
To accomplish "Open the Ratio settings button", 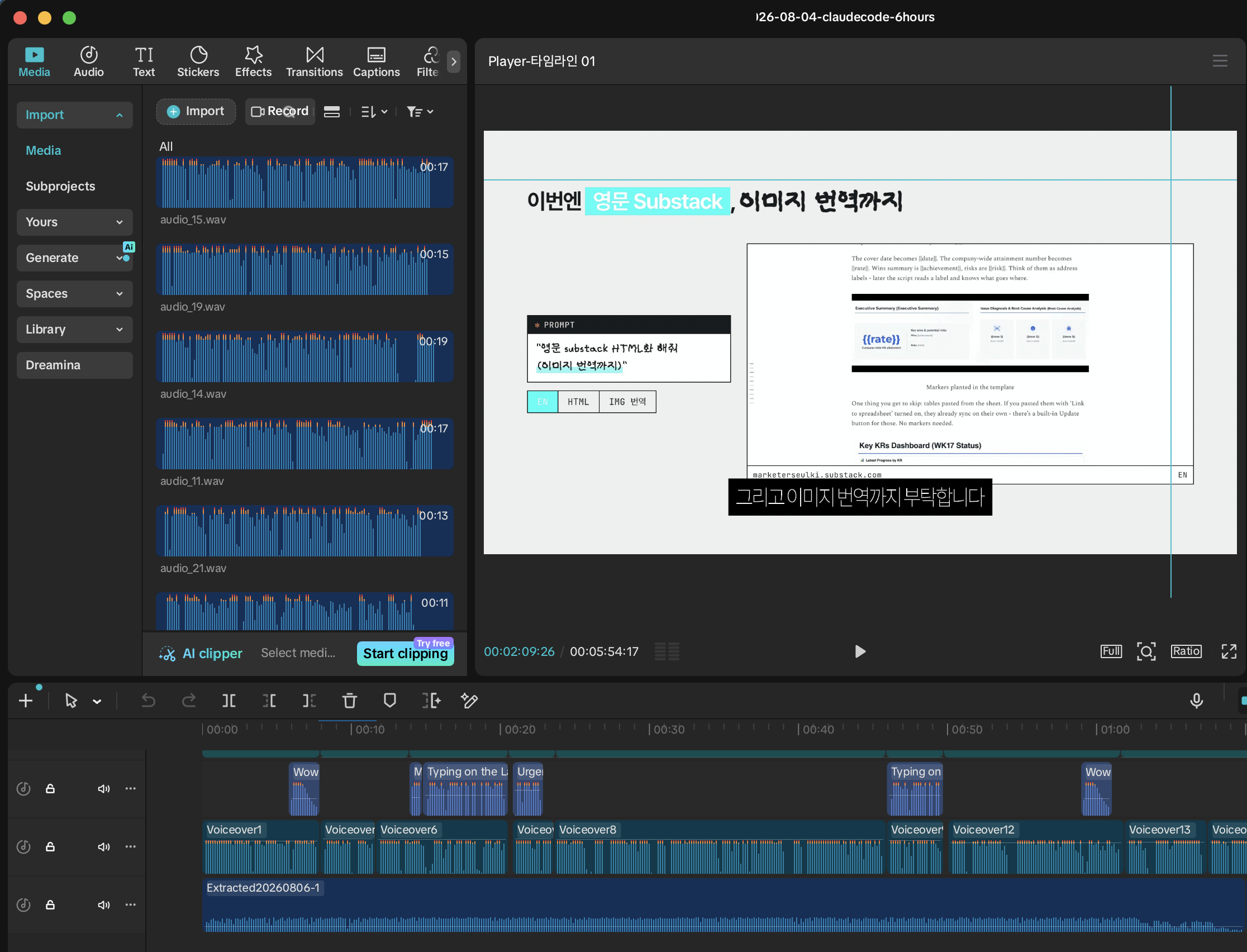I will (1186, 651).
